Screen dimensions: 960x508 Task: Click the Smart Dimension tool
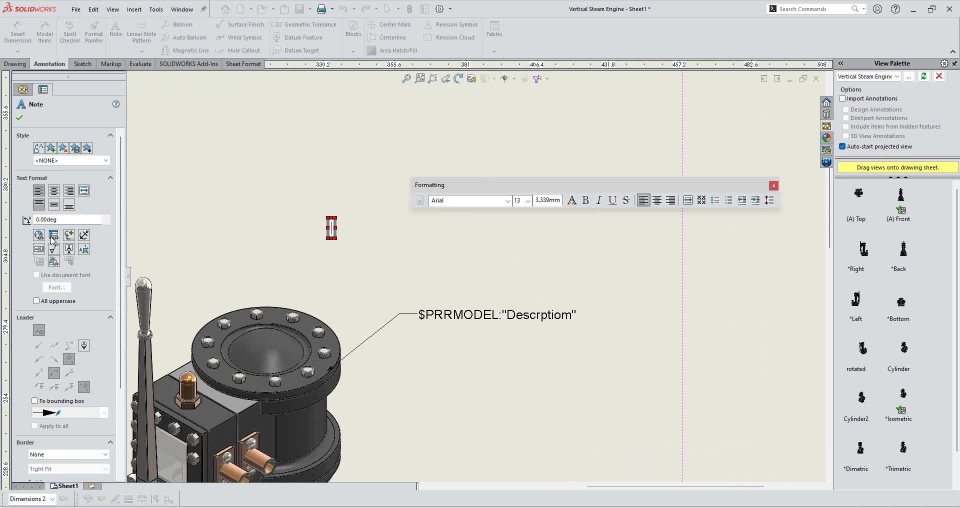18,32
